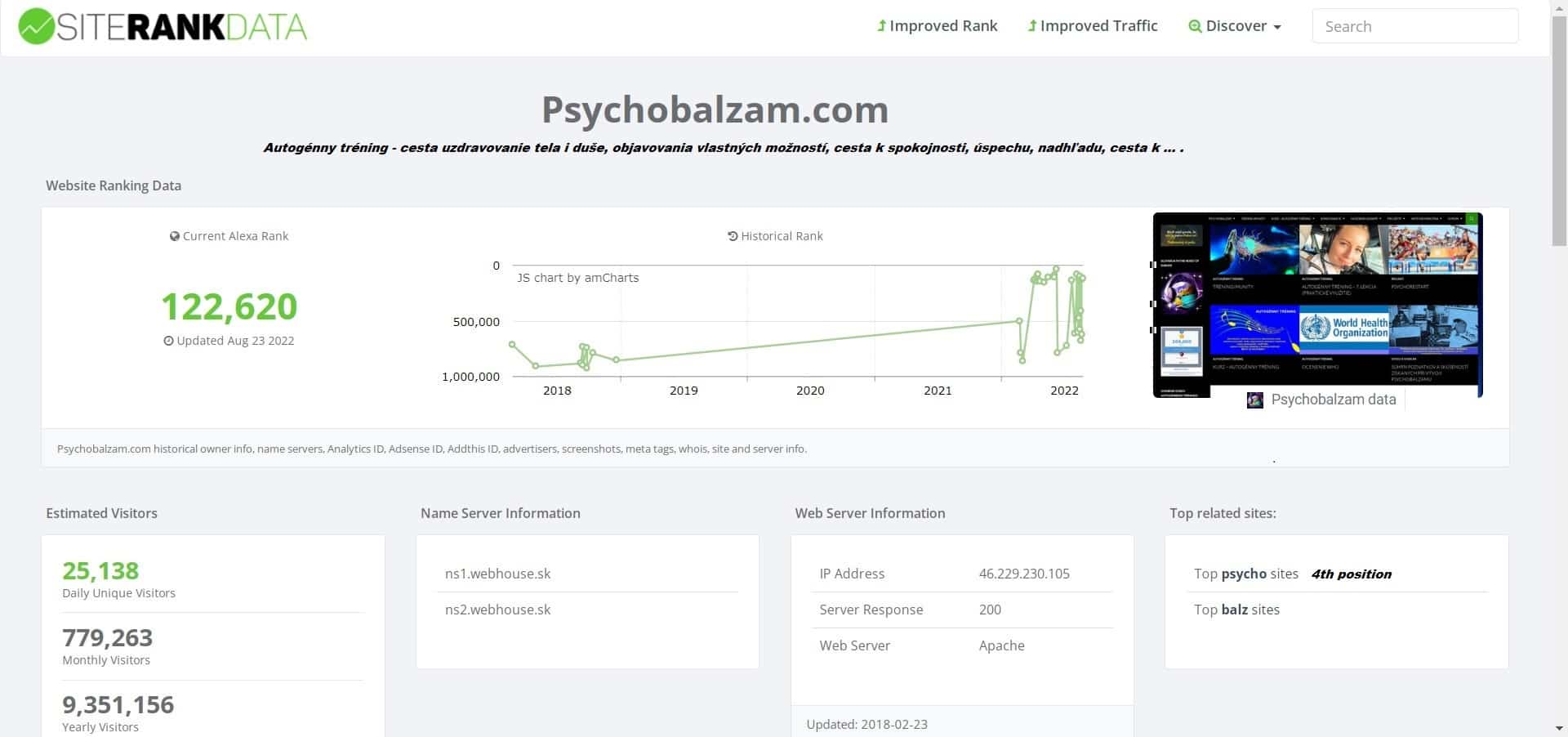The height and width of the screenshot is (737, 1568).
Task: Click the scrollbar down arrow
Action: [1559, 728]
